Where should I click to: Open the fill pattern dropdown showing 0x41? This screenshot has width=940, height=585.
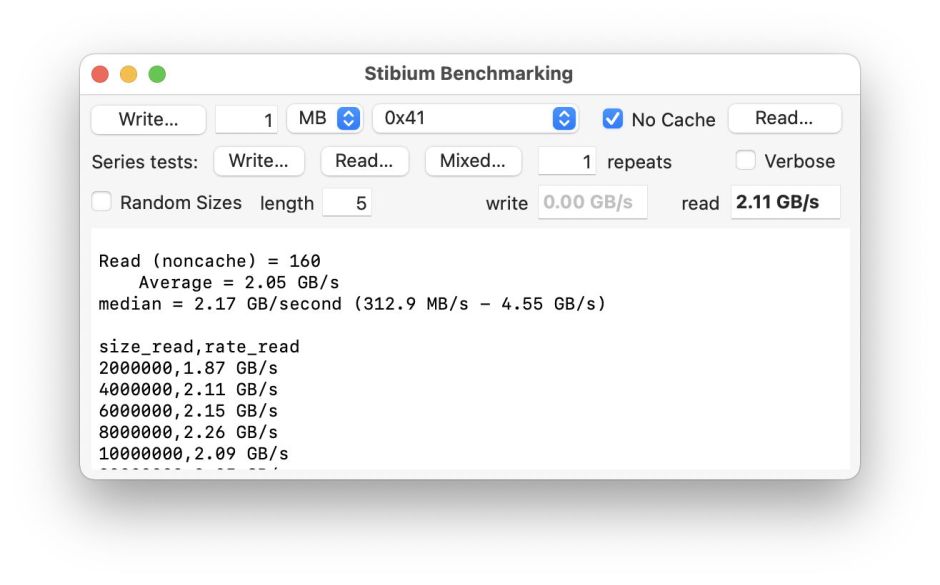475,117
